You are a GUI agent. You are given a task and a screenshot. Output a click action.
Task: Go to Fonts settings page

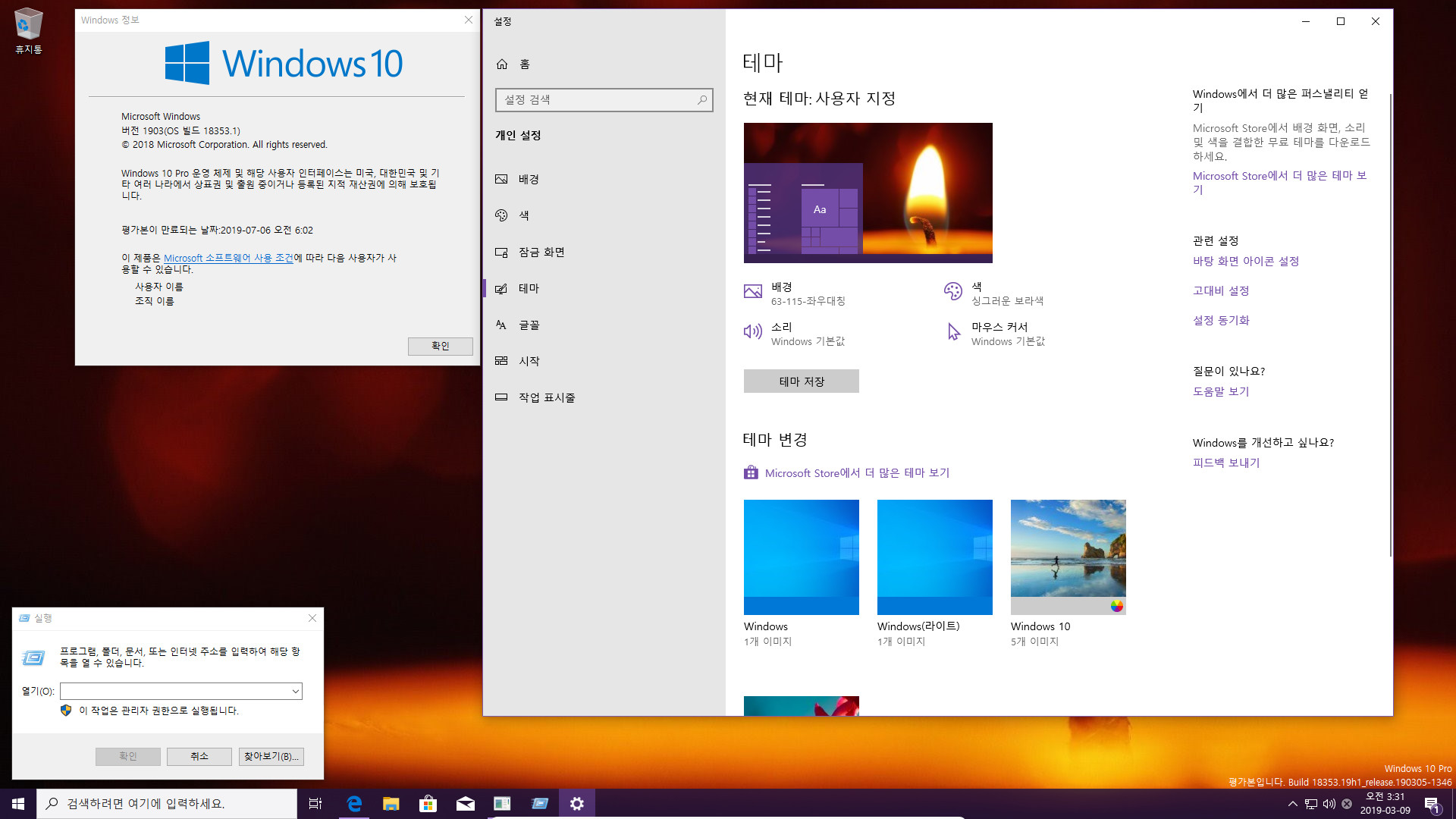tap(604, 325)
